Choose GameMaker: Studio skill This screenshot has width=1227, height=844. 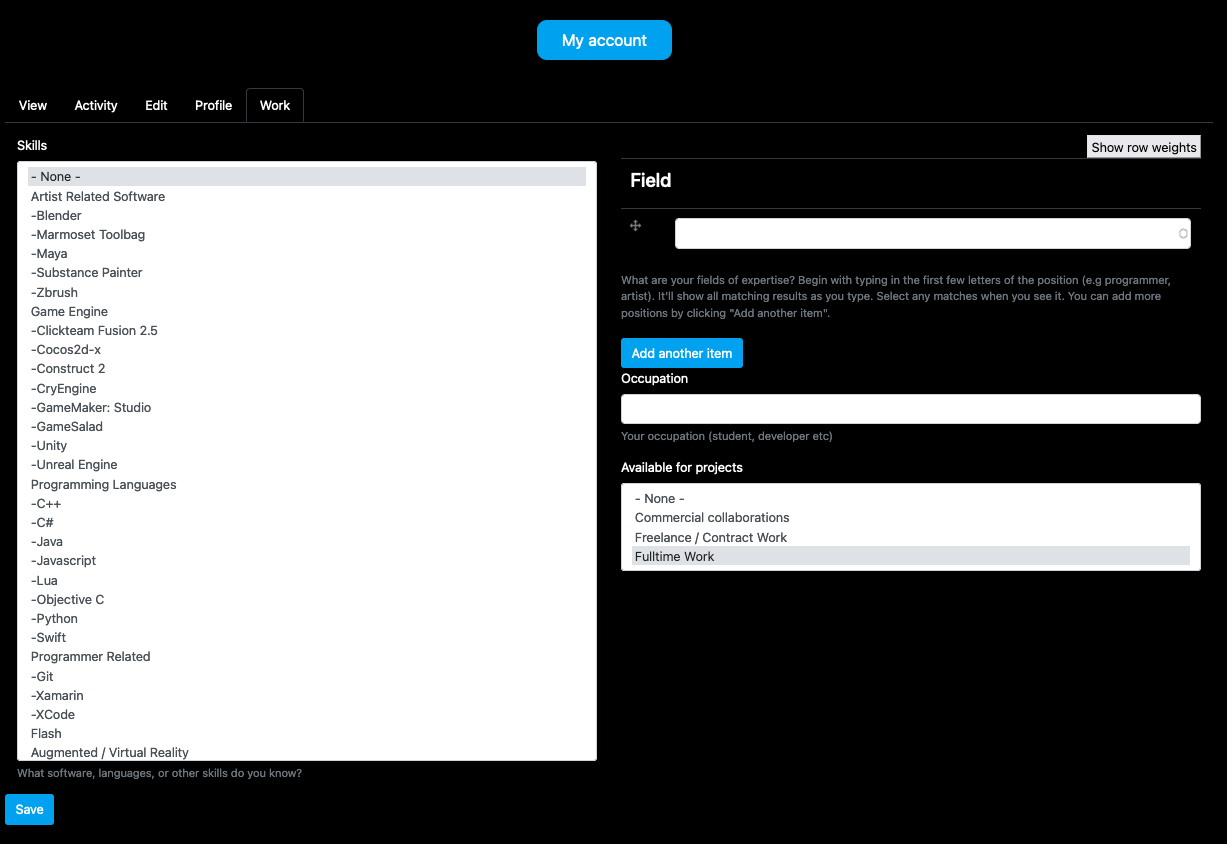tap(307, 408)
